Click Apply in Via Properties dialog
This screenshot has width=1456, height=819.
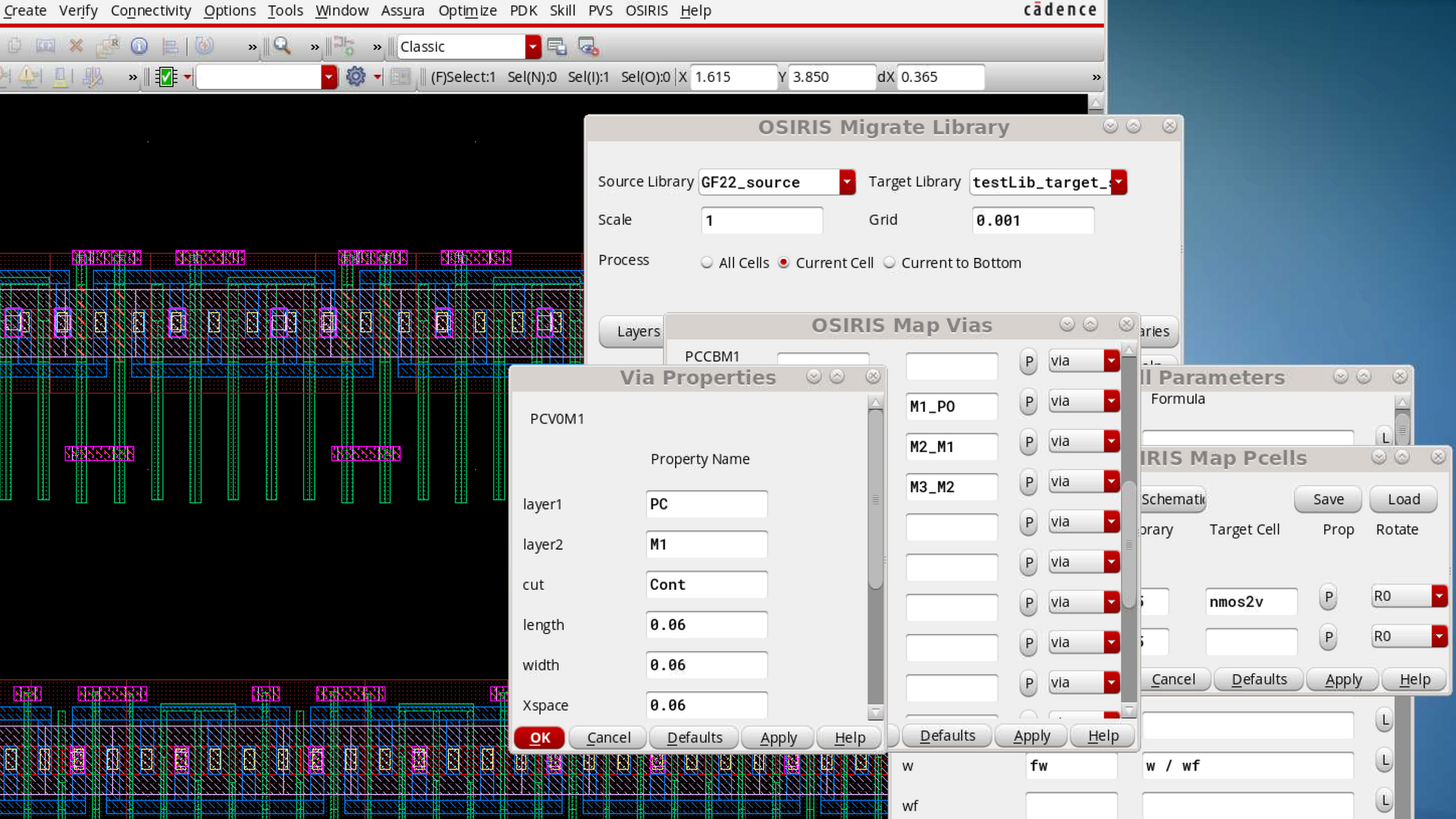coord(778,738)
